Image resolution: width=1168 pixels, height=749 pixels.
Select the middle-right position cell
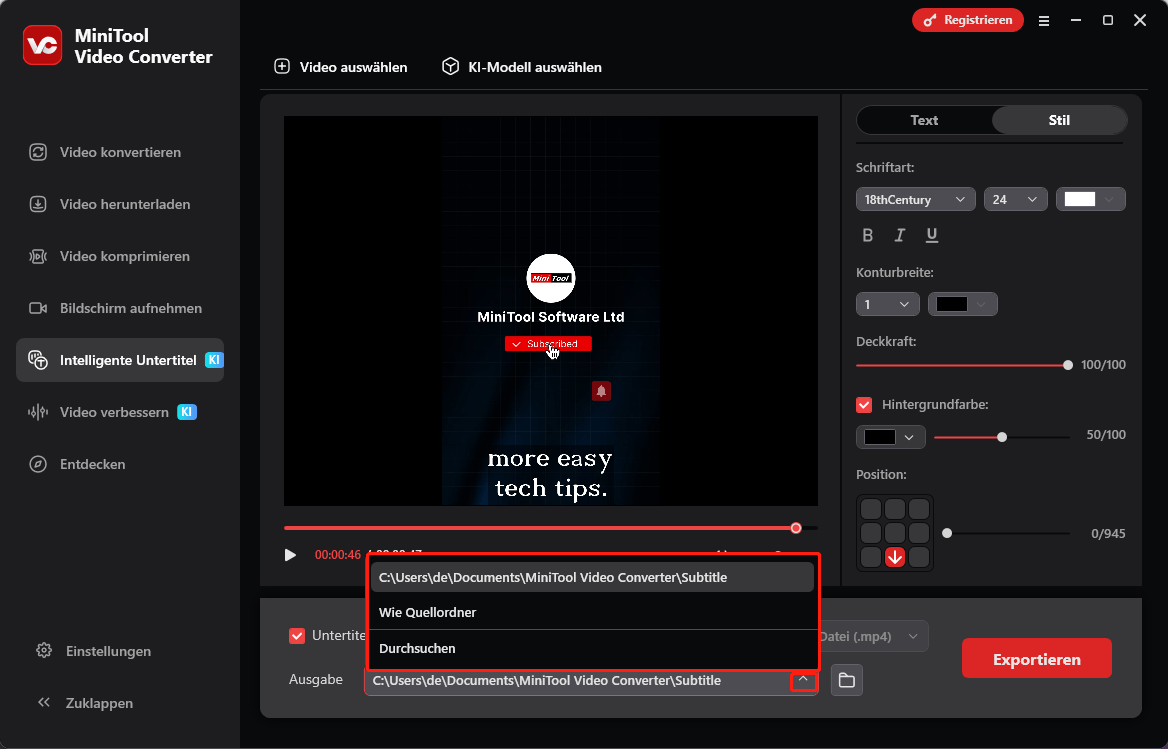point(919,533)
